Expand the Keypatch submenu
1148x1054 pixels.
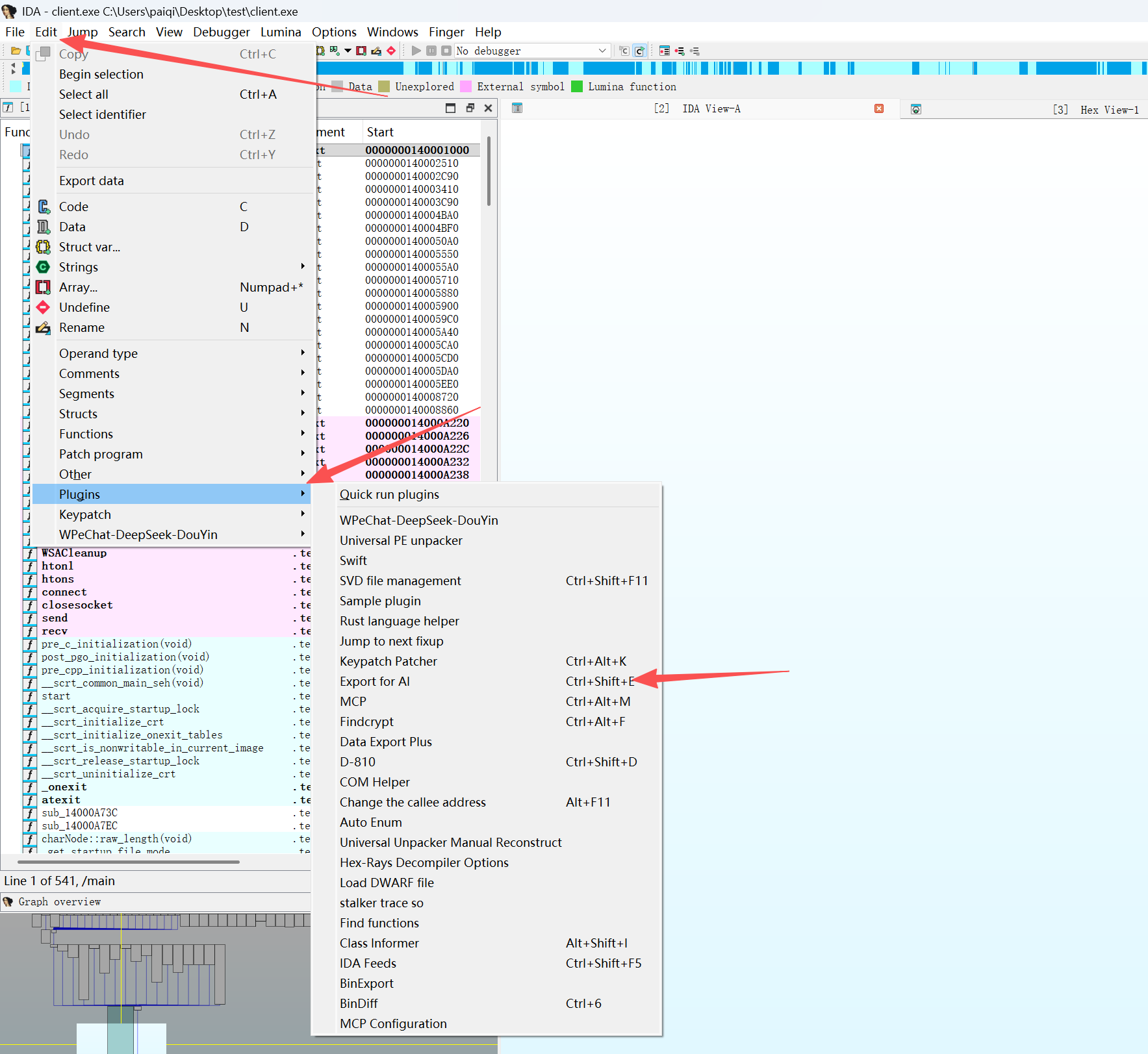[174, 514]
